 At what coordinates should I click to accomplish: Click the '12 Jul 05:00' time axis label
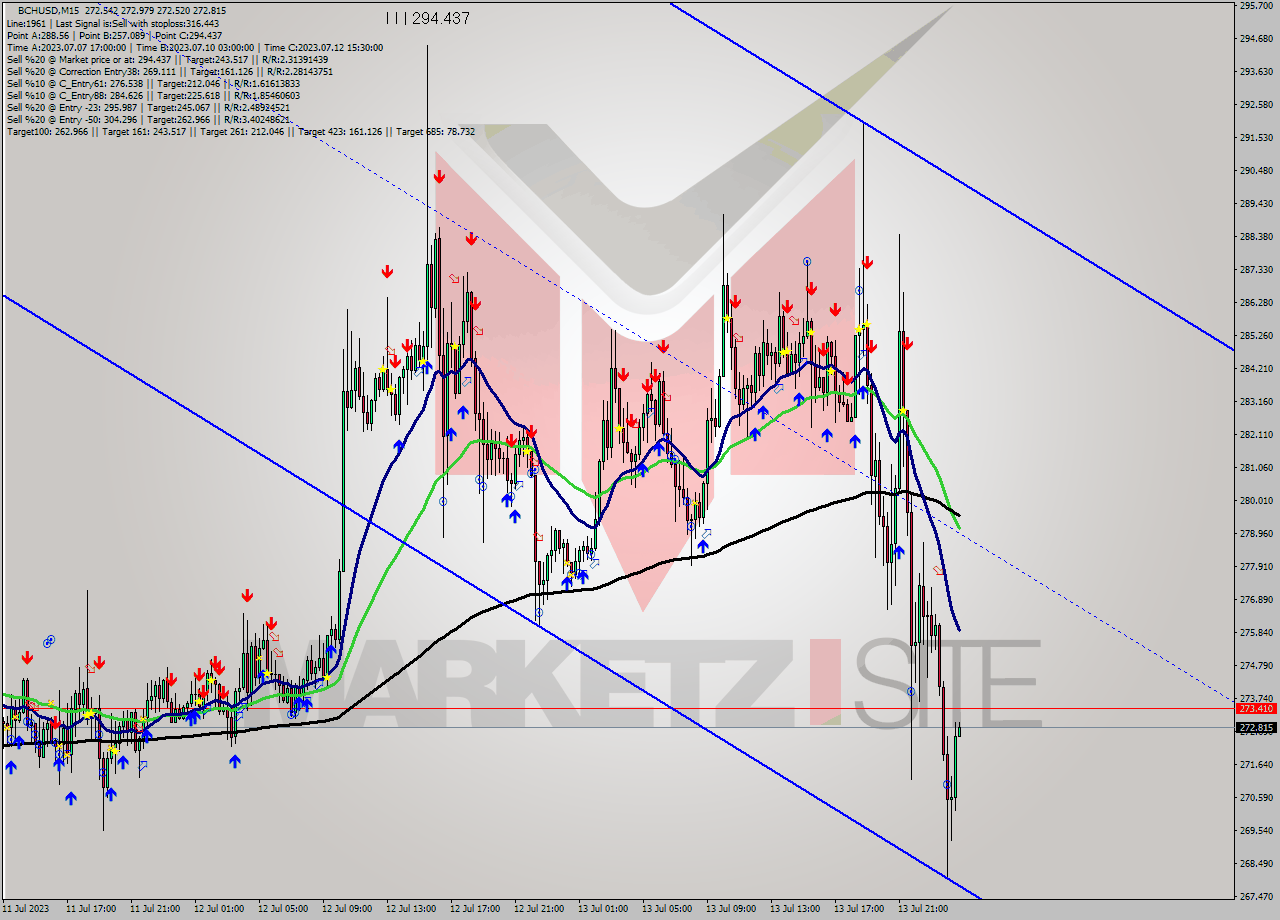[x=283, y=910]
